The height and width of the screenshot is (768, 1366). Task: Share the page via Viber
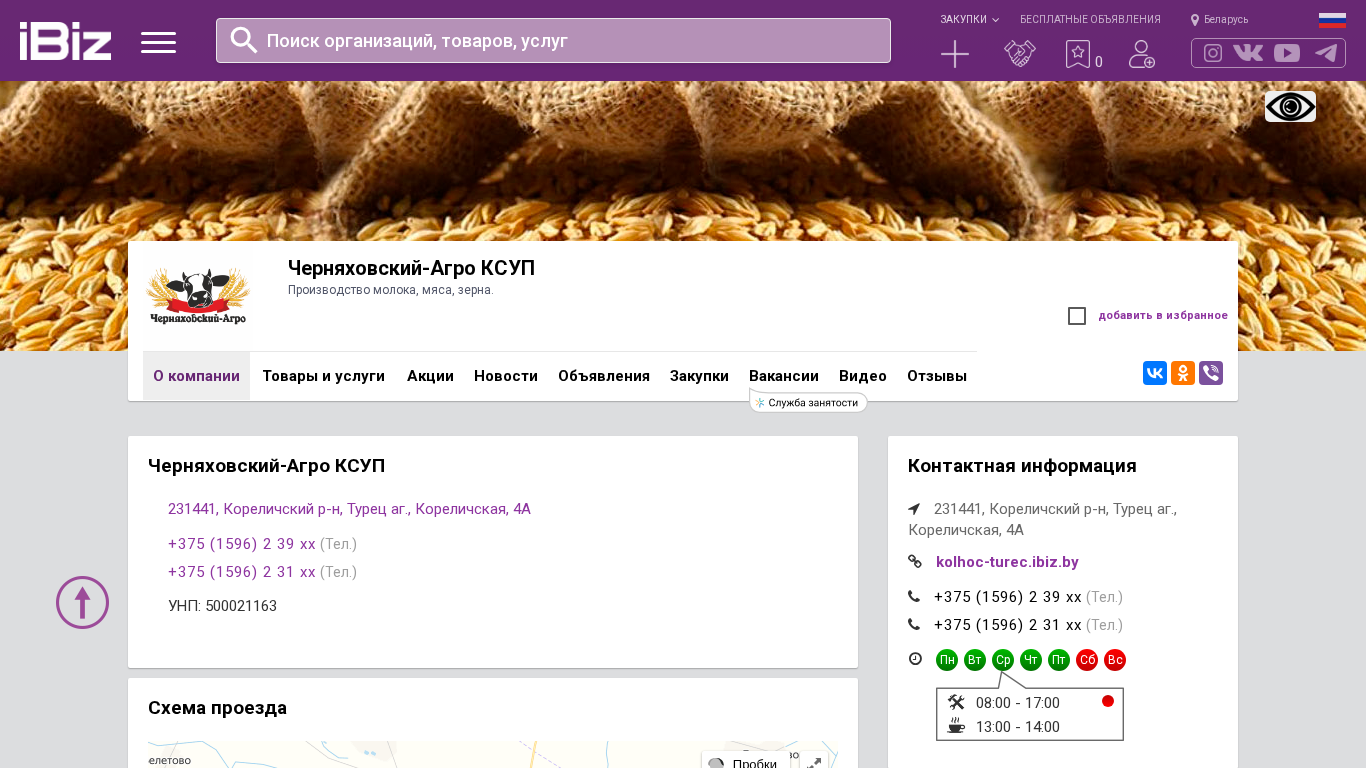click(1211, 373)
